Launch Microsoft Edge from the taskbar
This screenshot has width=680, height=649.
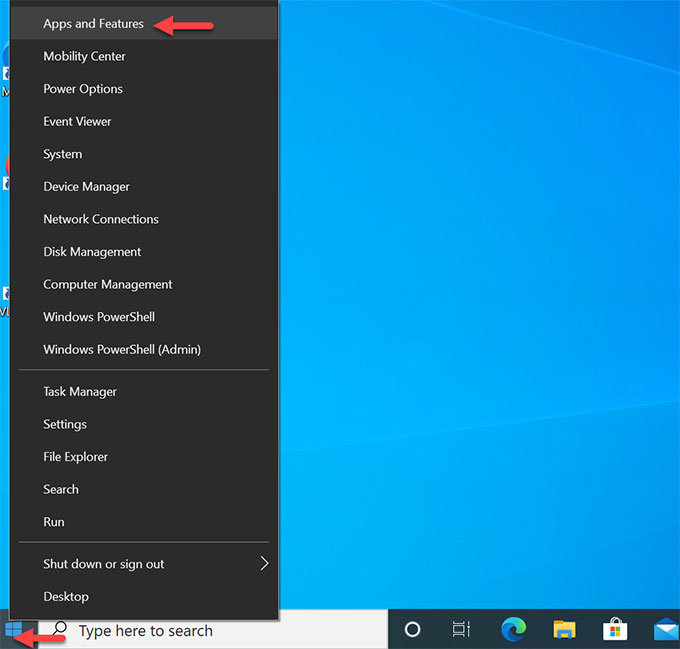coord(513,629)
